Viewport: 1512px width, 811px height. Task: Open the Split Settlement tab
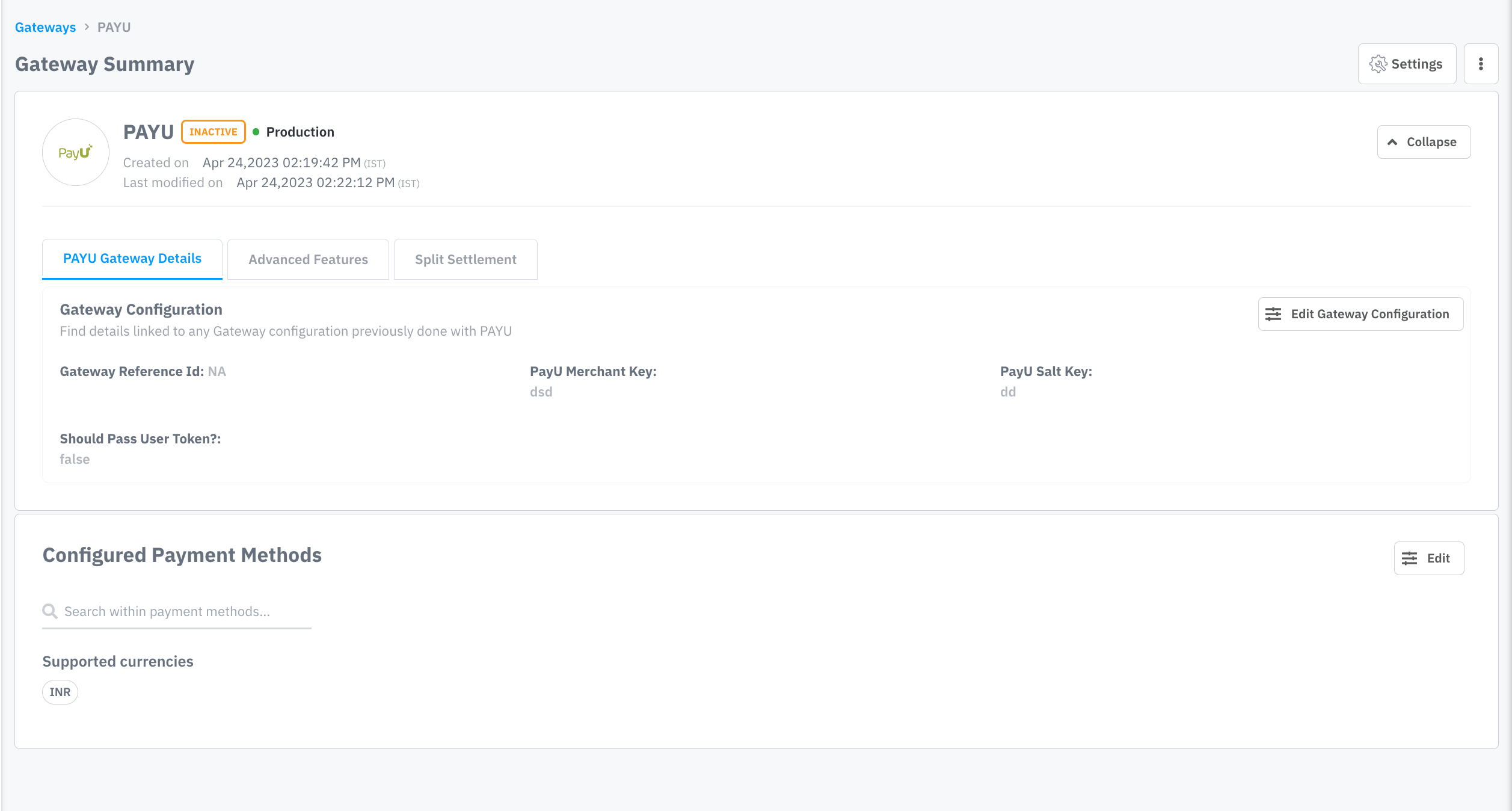tap(466, 259)
